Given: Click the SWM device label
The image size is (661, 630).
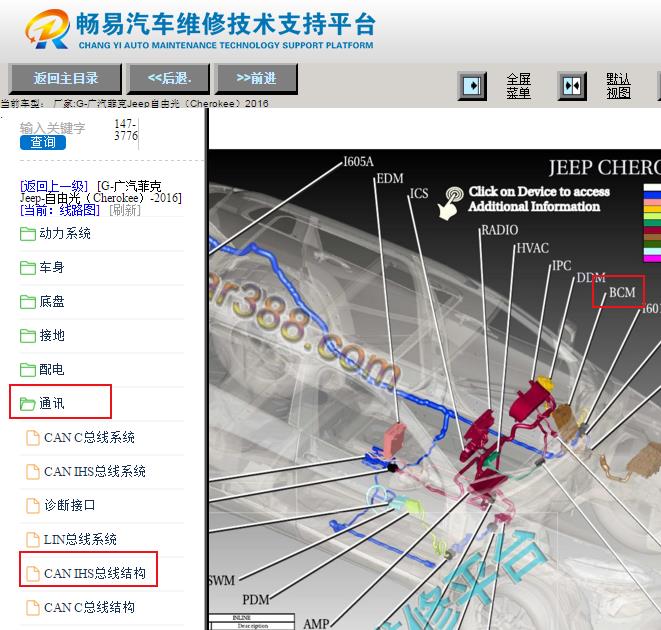Looking at the screenshot, I should pos(222,580).
